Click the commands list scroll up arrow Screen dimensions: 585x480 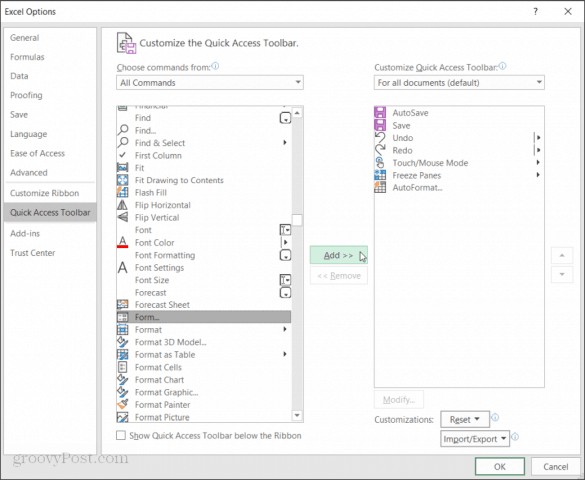297,112
